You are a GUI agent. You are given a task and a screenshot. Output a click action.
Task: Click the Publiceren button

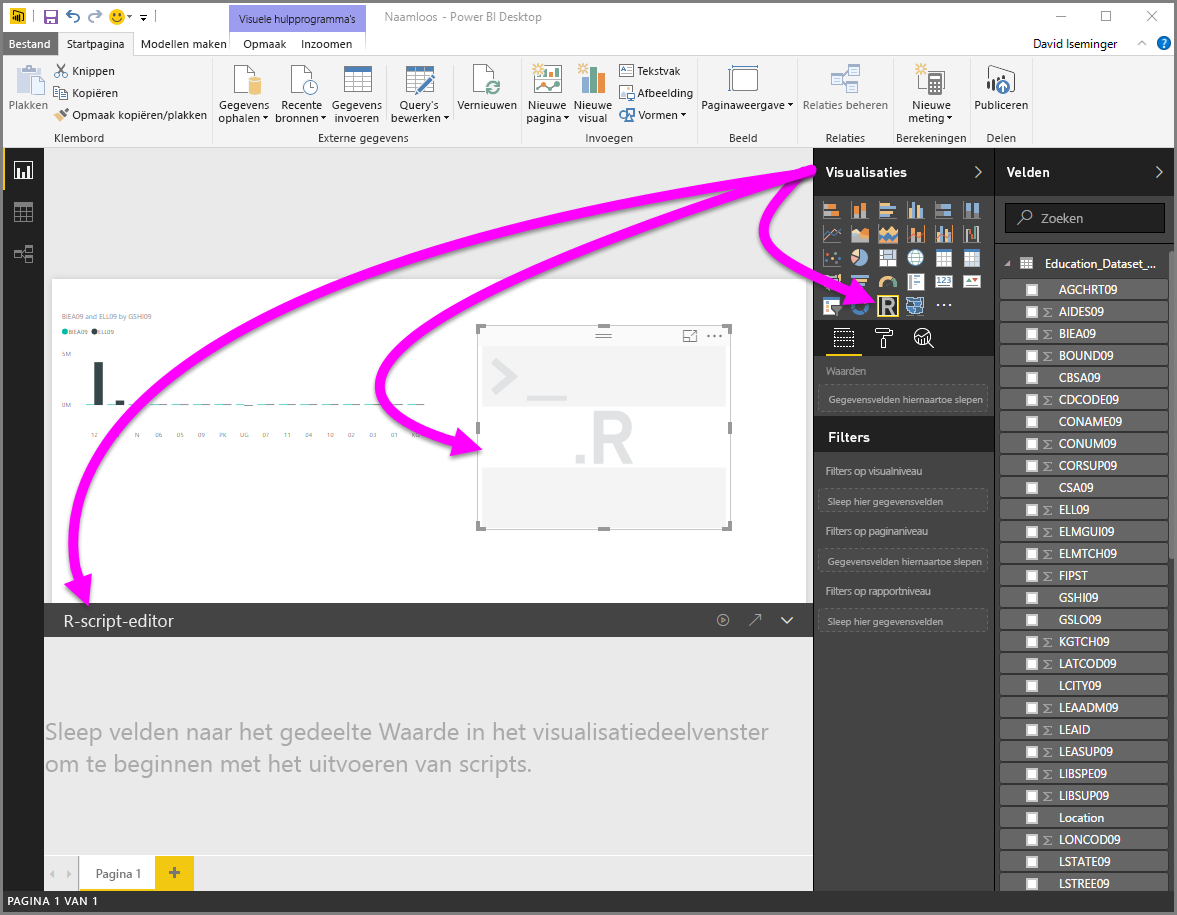tap(1001, 95)
